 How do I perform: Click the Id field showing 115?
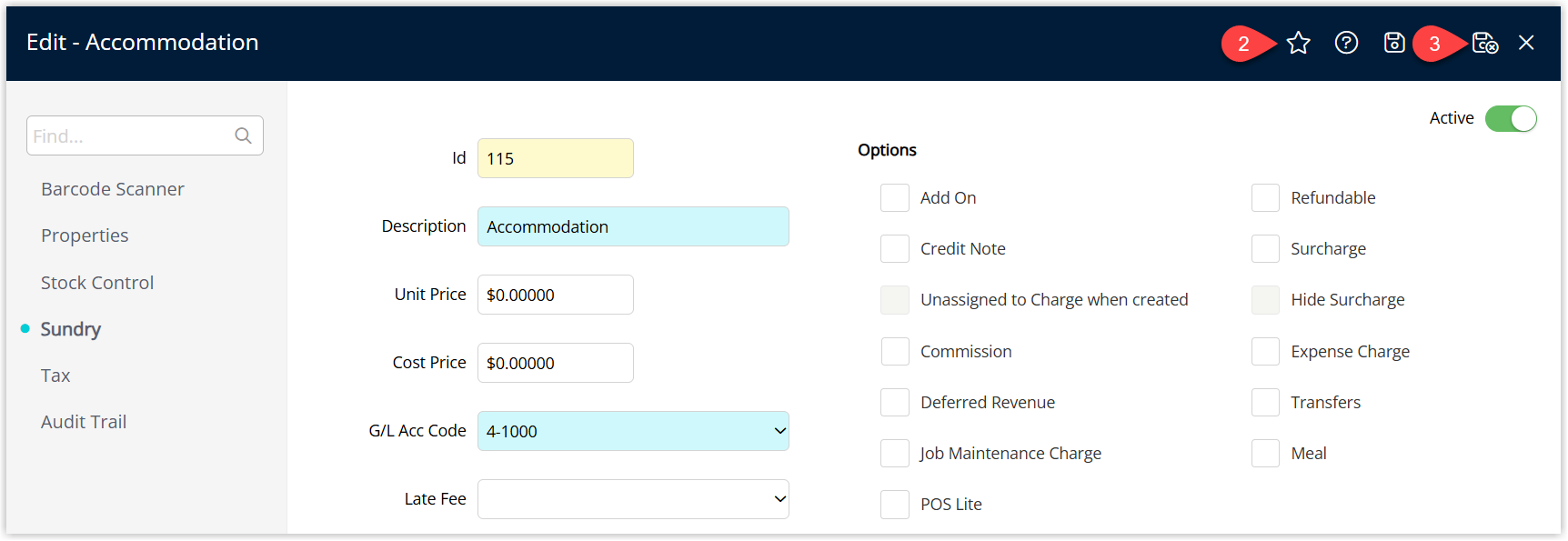555,158
